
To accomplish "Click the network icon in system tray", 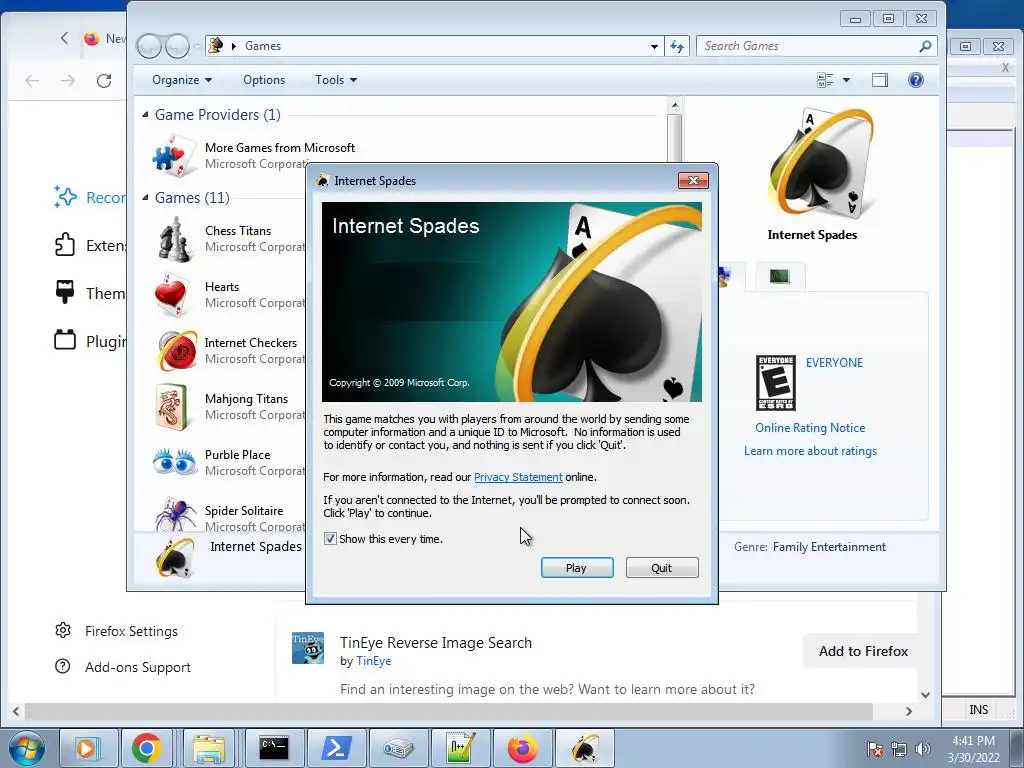I will 899,749.
